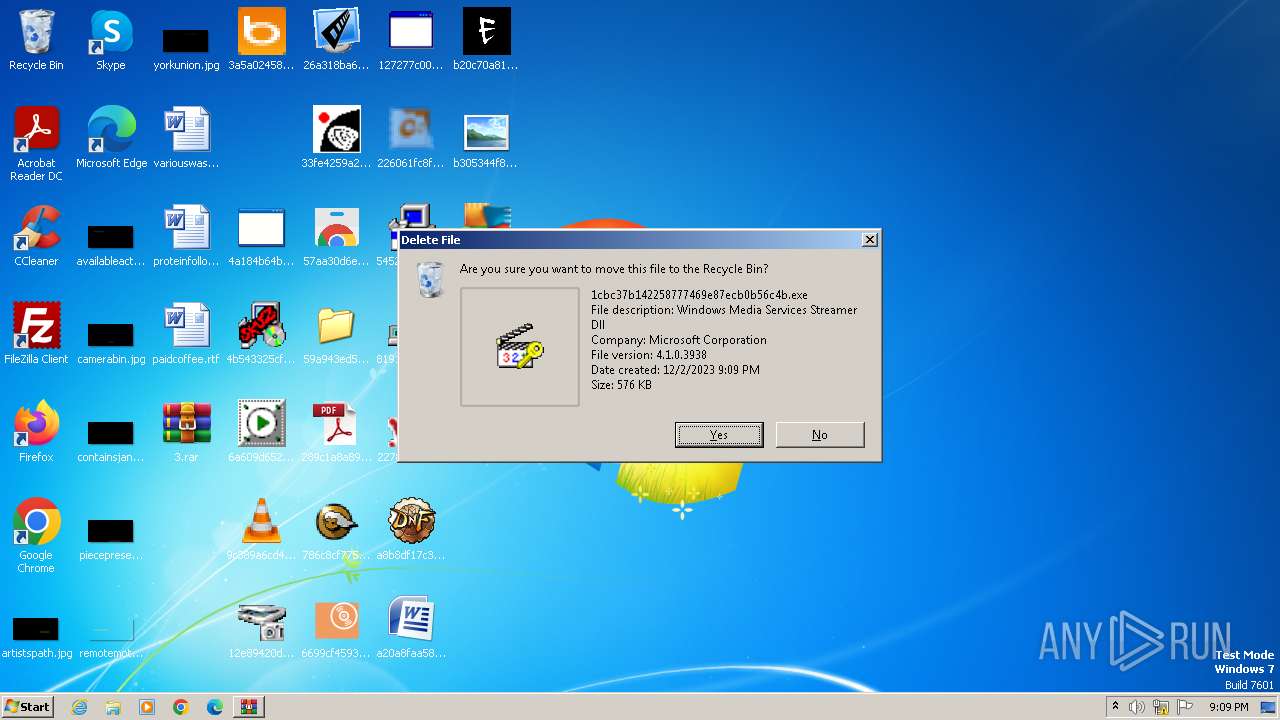Click No in Delete File dialog
Viewport: 1280px width, 720px height.
click(x=820, y=435)
